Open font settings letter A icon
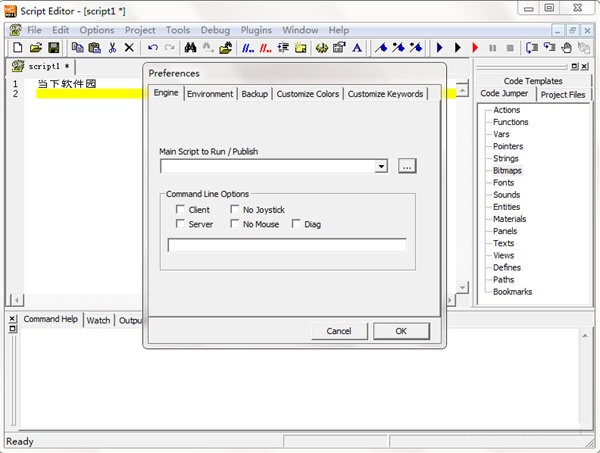 [x=357, y=48]
